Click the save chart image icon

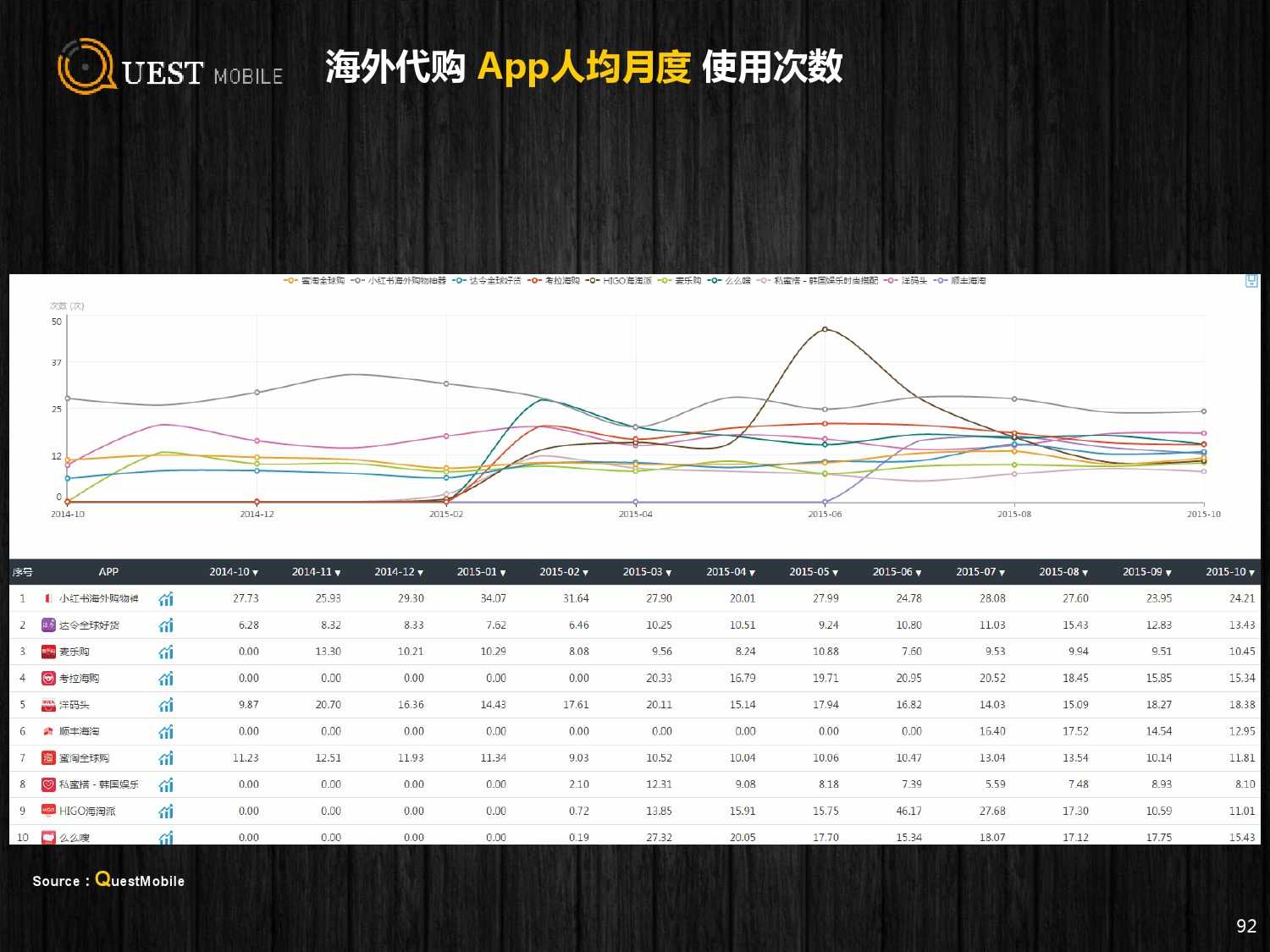1251,281
